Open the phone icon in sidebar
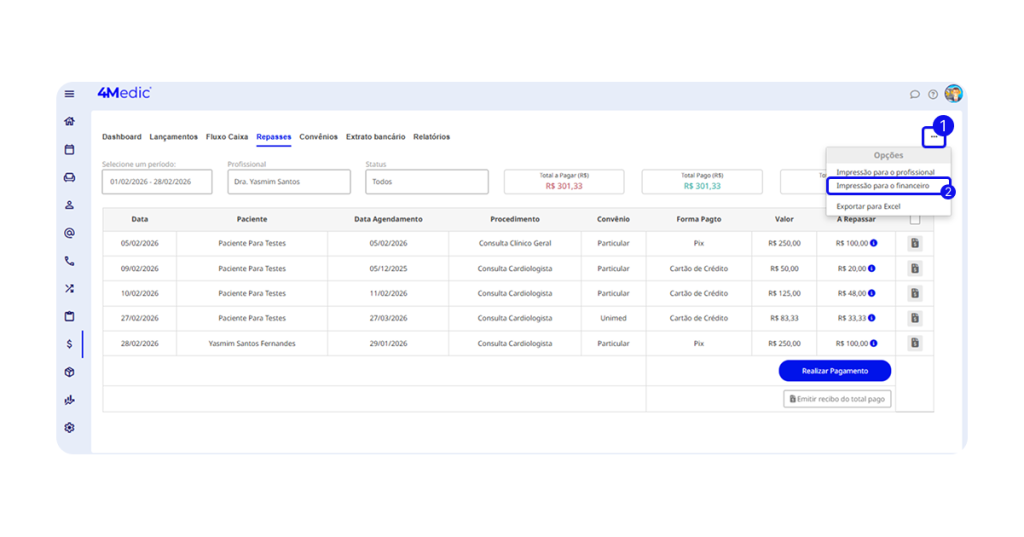 [x=69, y=261]
